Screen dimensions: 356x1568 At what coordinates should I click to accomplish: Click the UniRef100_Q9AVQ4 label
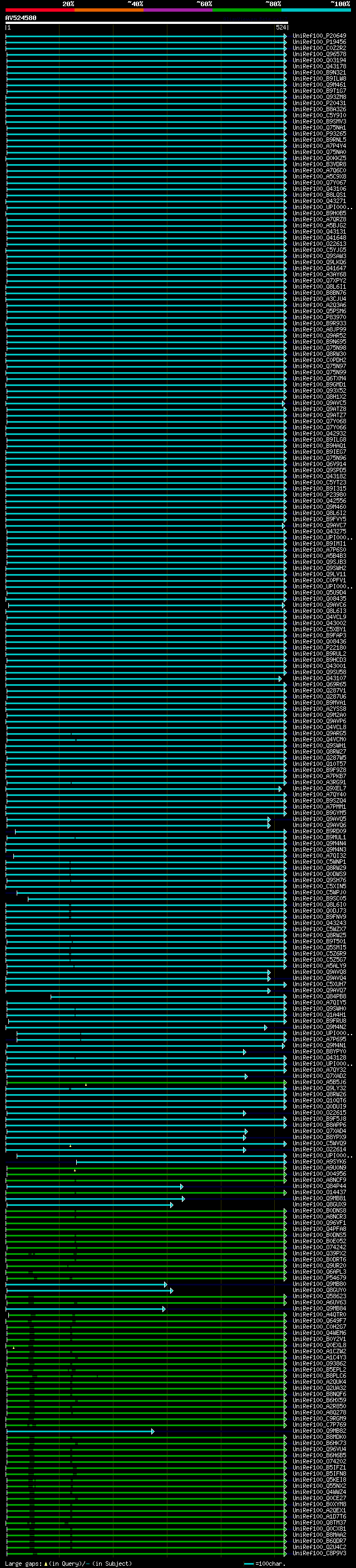[x=319, y=978]
